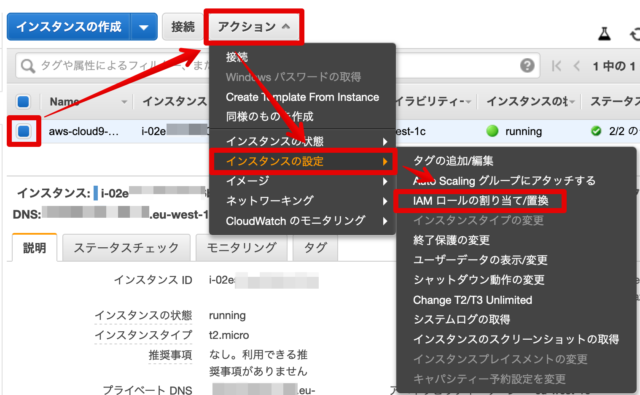Switch to the 説明 tab
640x395 pixels.
pos(35,248)
